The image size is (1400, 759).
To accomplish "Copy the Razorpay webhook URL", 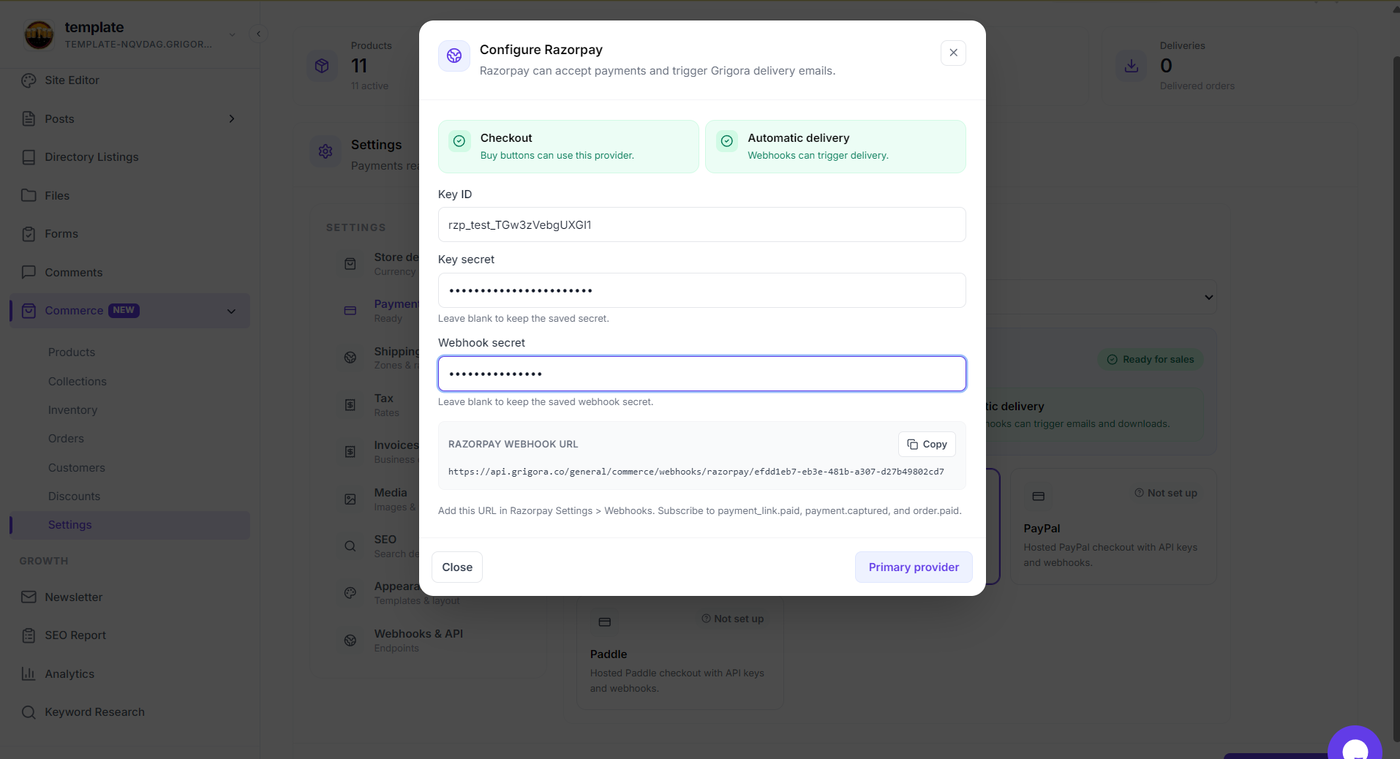I will (927, 444).
